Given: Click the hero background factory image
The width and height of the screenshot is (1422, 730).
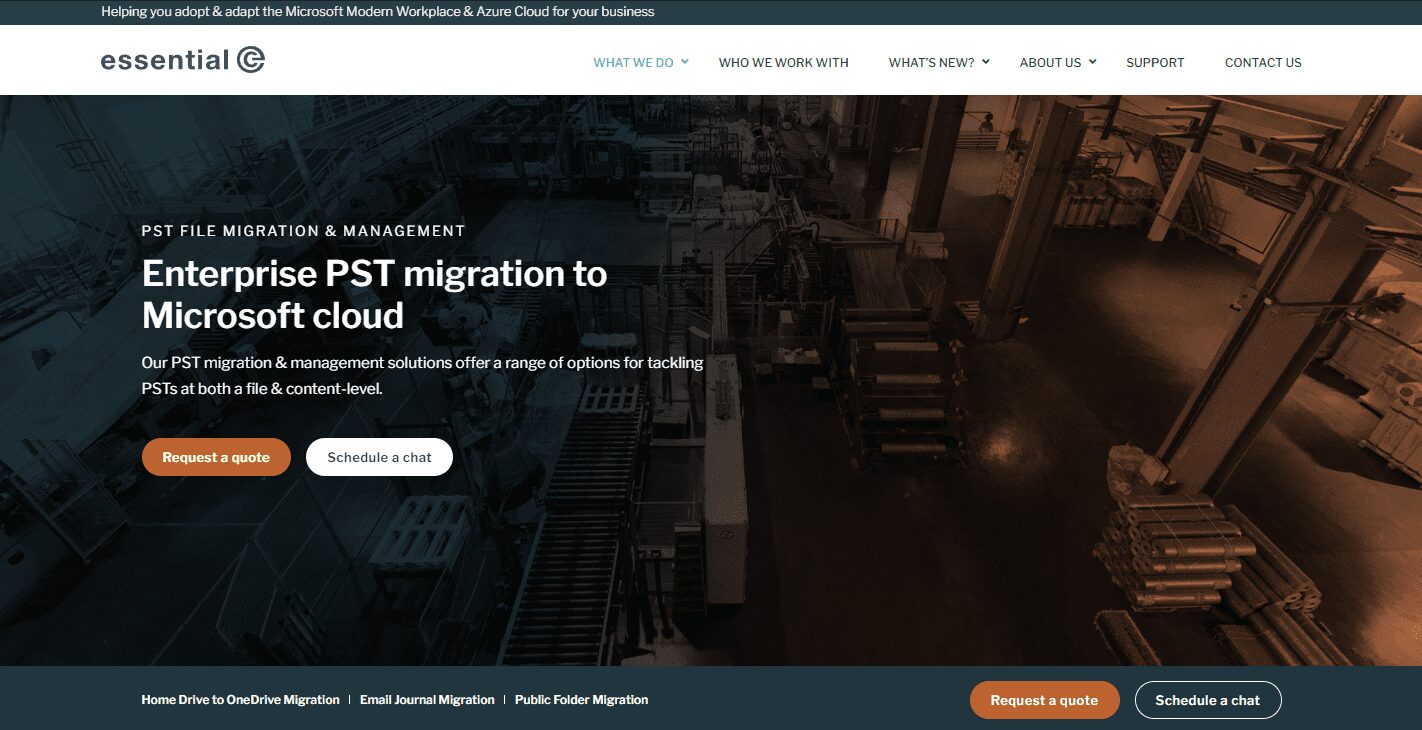Looking at the screenshot, I should 1000,400.
